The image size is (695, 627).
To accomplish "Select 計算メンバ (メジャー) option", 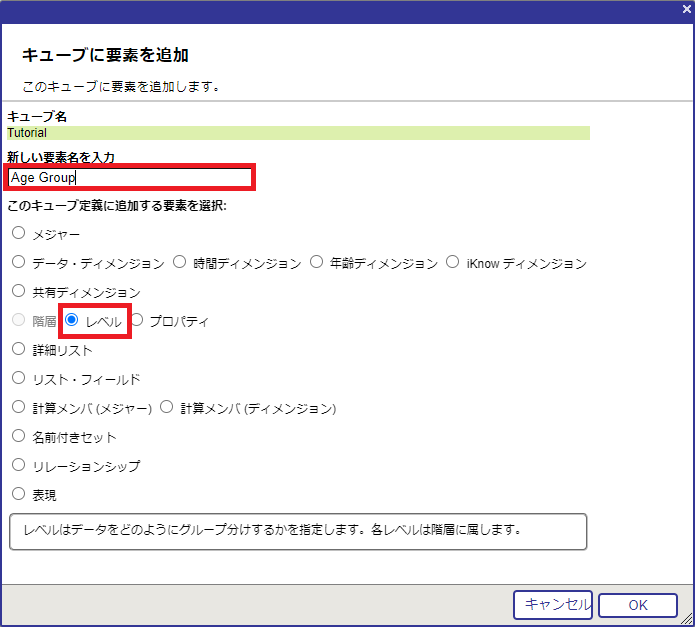I will [18, 408].
